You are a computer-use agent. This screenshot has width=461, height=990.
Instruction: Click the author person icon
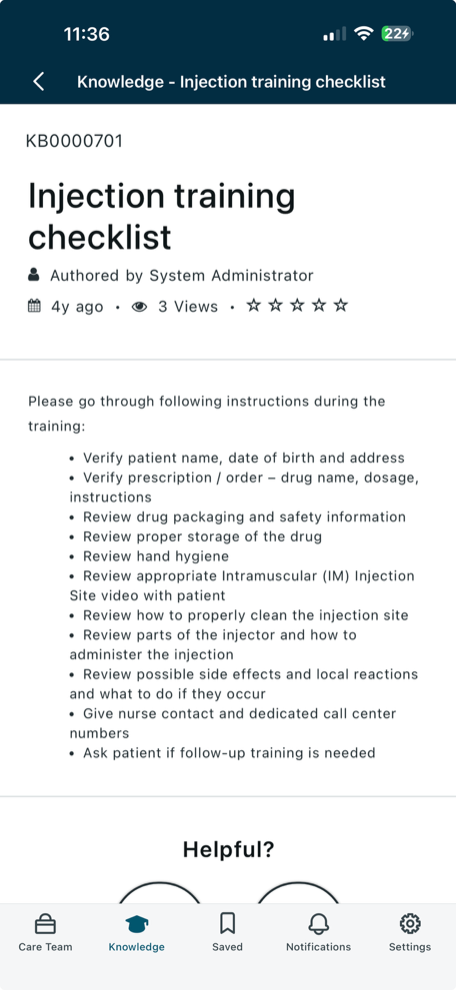[x=33, y=275]
